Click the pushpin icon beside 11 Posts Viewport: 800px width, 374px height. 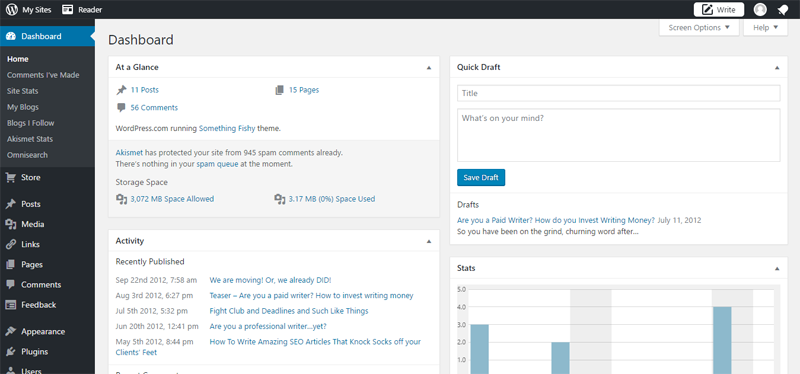click(121, 90)
